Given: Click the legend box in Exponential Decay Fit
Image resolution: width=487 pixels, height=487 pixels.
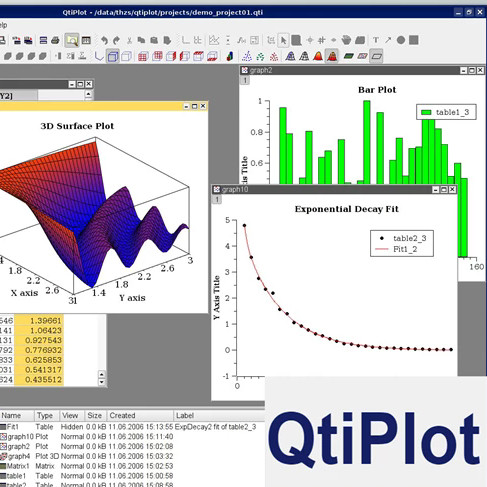Looking at the screenshot, I should pyautogui.click(x=402, y=243).
